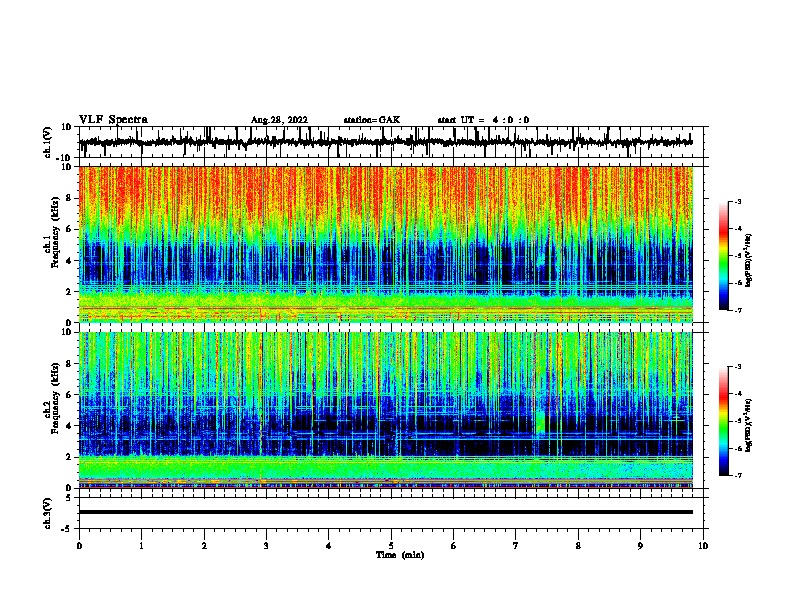Click the log(PSD) label beside ch.2 color bar
This screenshot has height=612, width=792.
[x=748, y=425]
